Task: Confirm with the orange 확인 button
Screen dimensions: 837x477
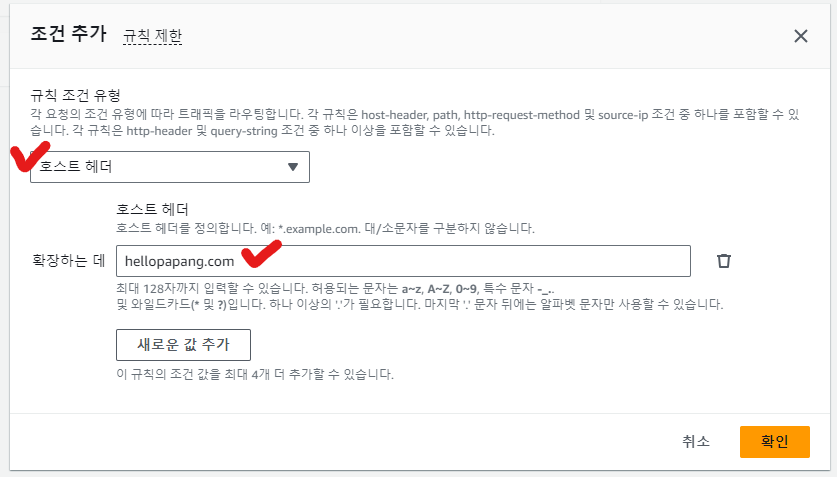Action: [774, 441]
